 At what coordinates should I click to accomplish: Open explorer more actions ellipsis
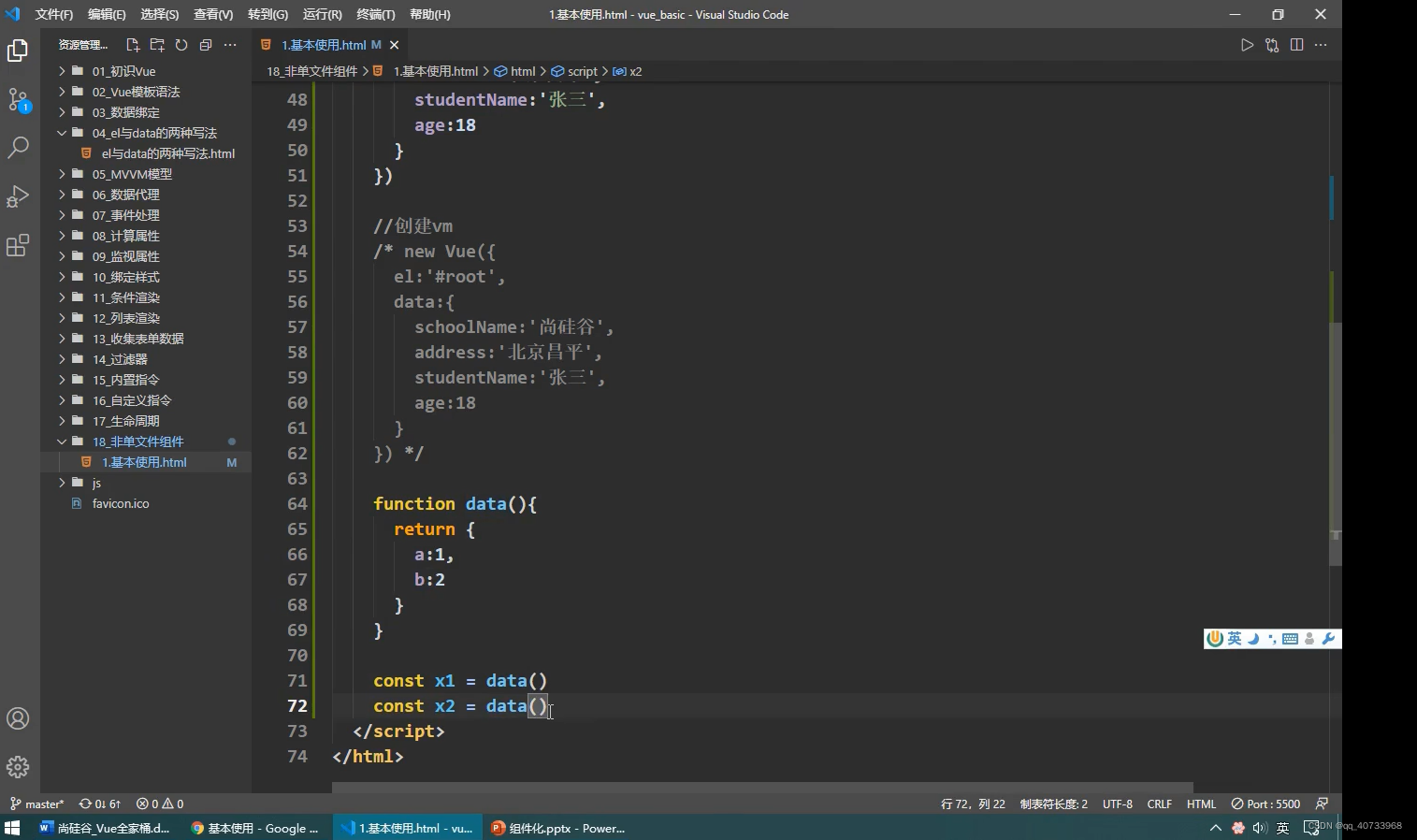tap(230, 45)
